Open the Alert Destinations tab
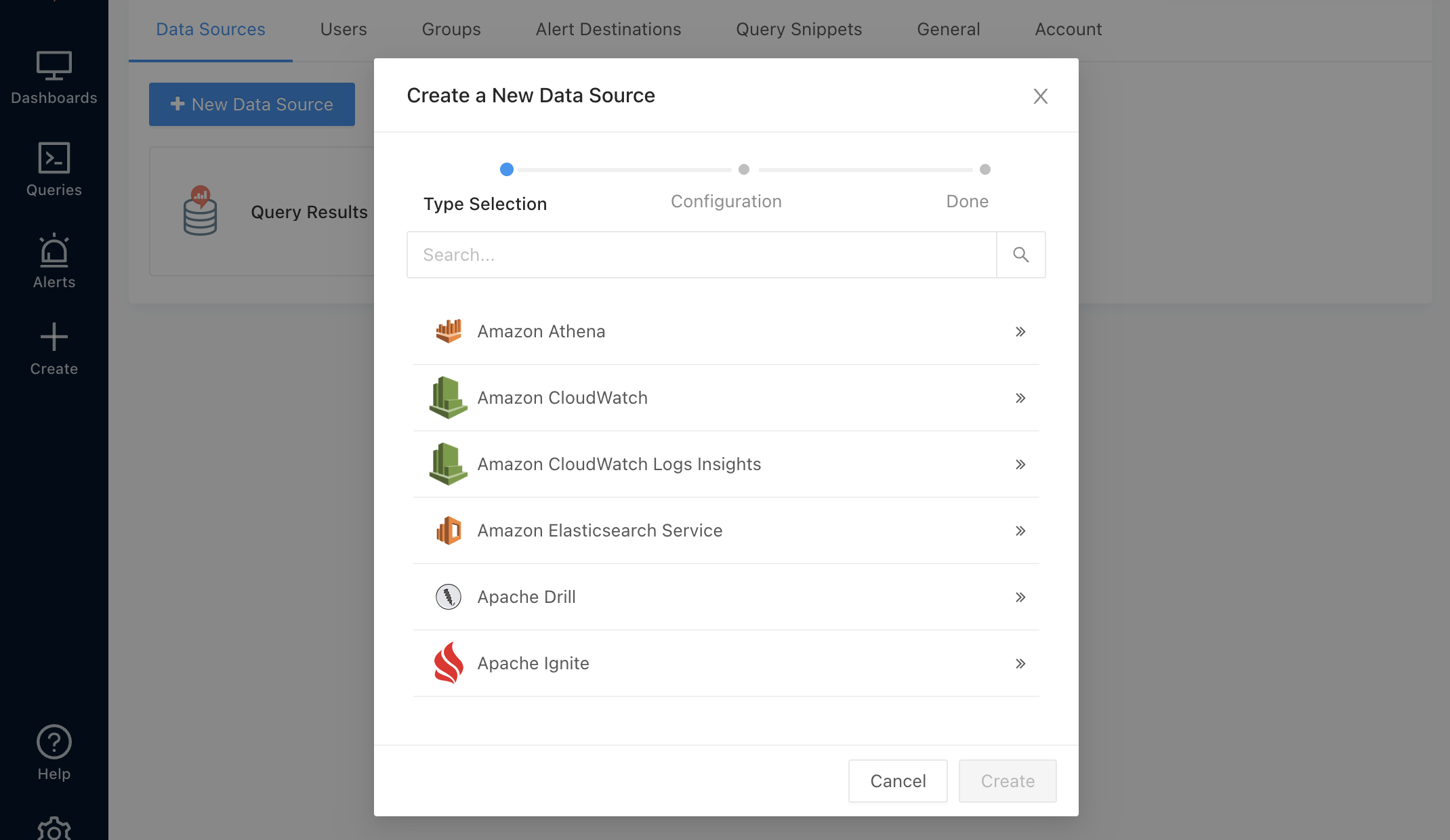Screen dimensions: 1450x840 tap(608, 30)
